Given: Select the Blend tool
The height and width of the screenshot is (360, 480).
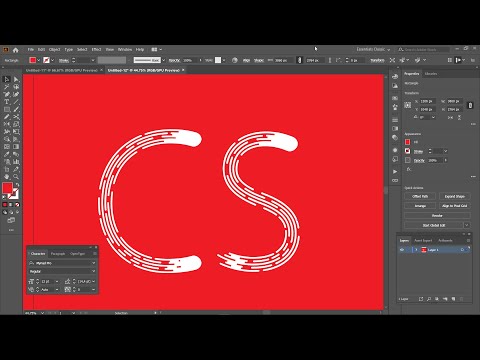Looking at the screenshot, I should (16, 154).
